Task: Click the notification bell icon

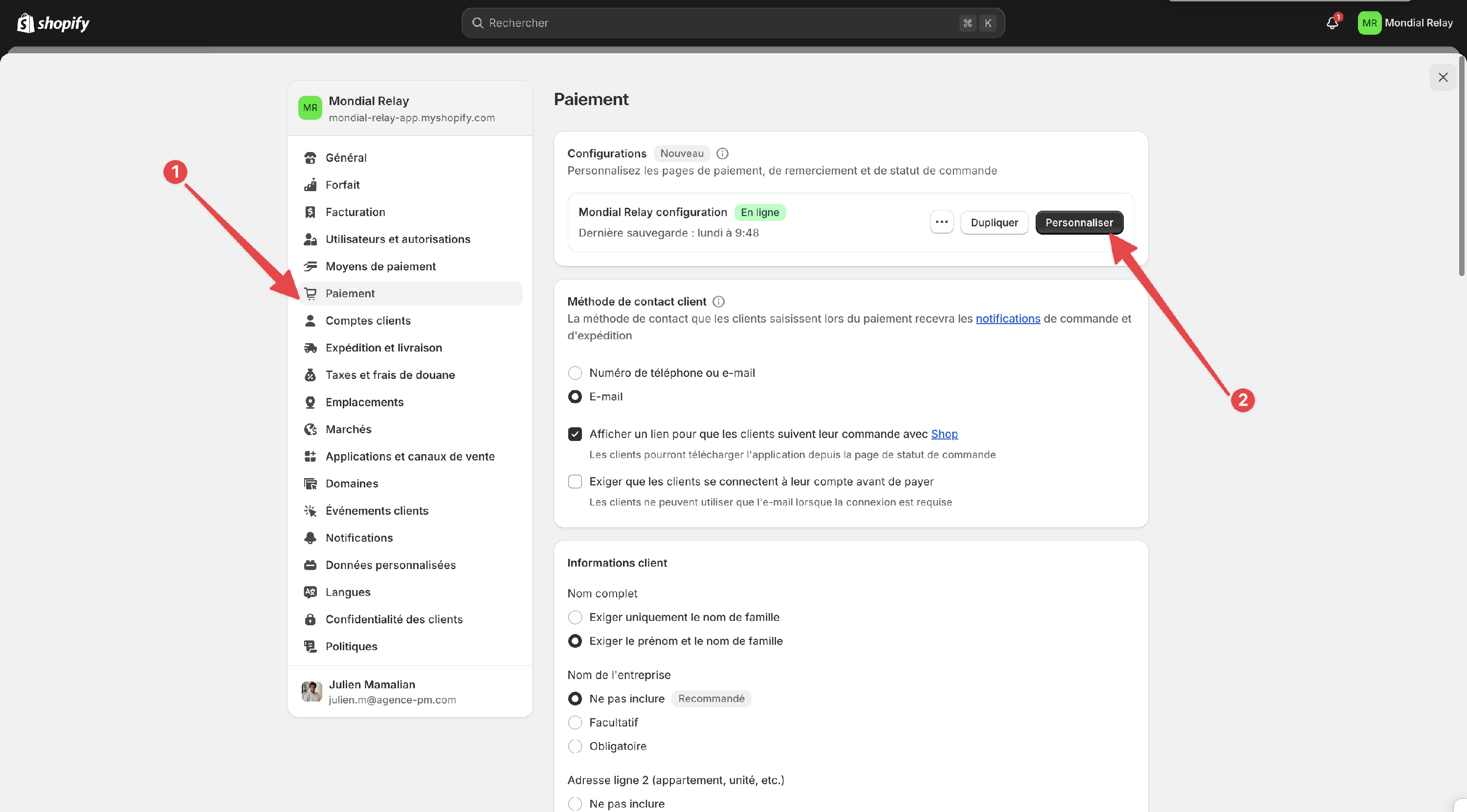Action: 1332,23
